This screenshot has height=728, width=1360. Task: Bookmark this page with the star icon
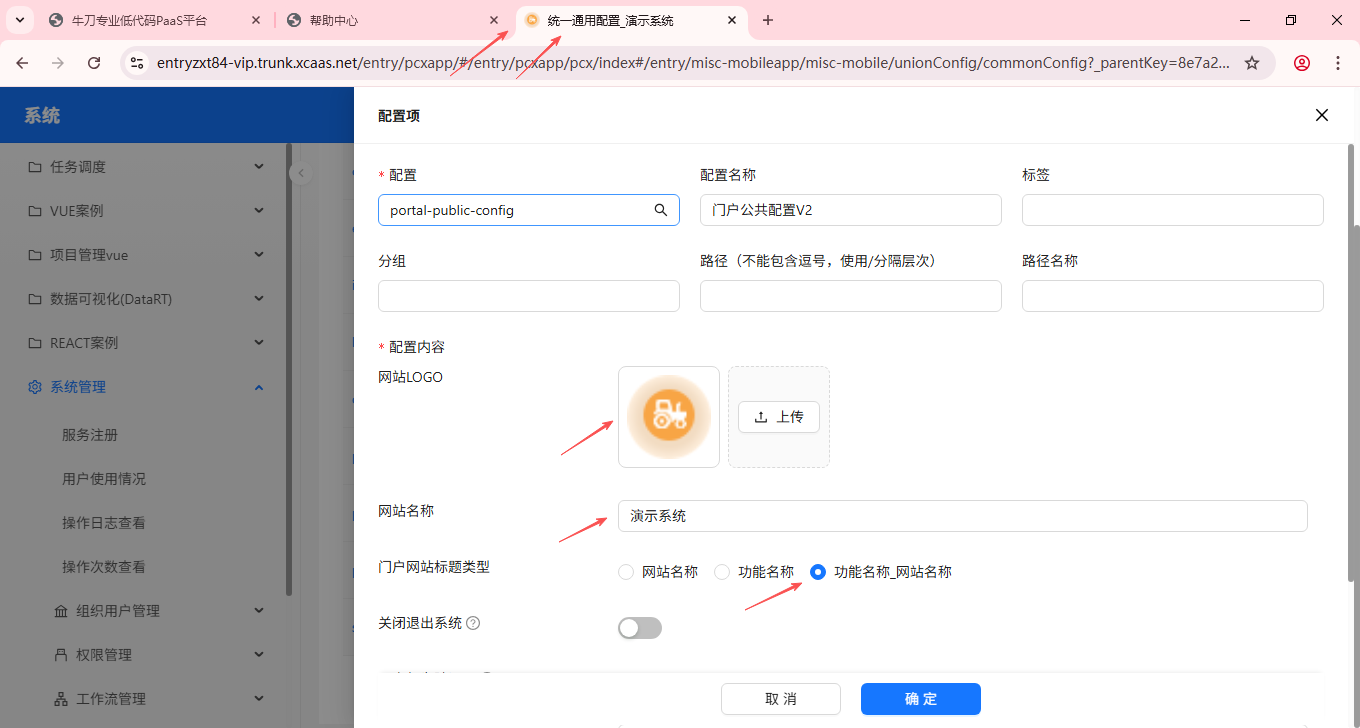tap(1251, 63)
